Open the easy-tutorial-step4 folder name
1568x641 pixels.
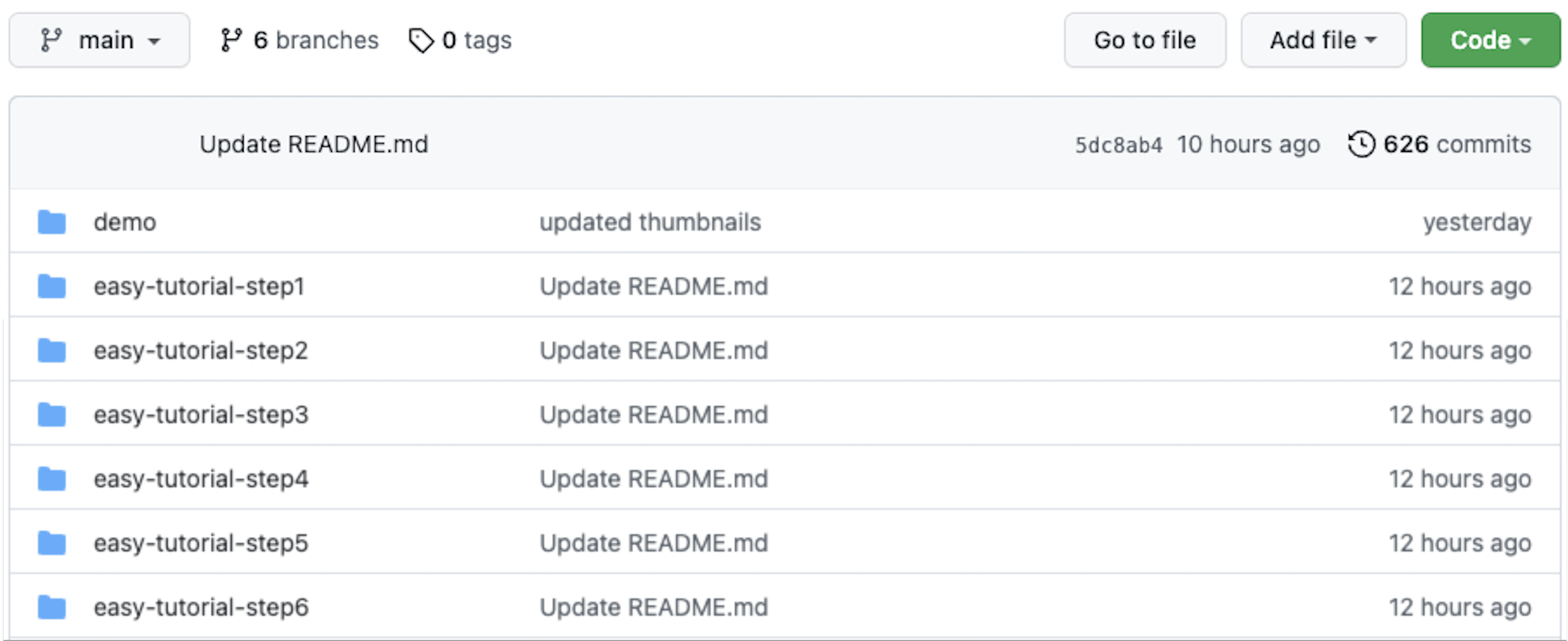[201, 479]
